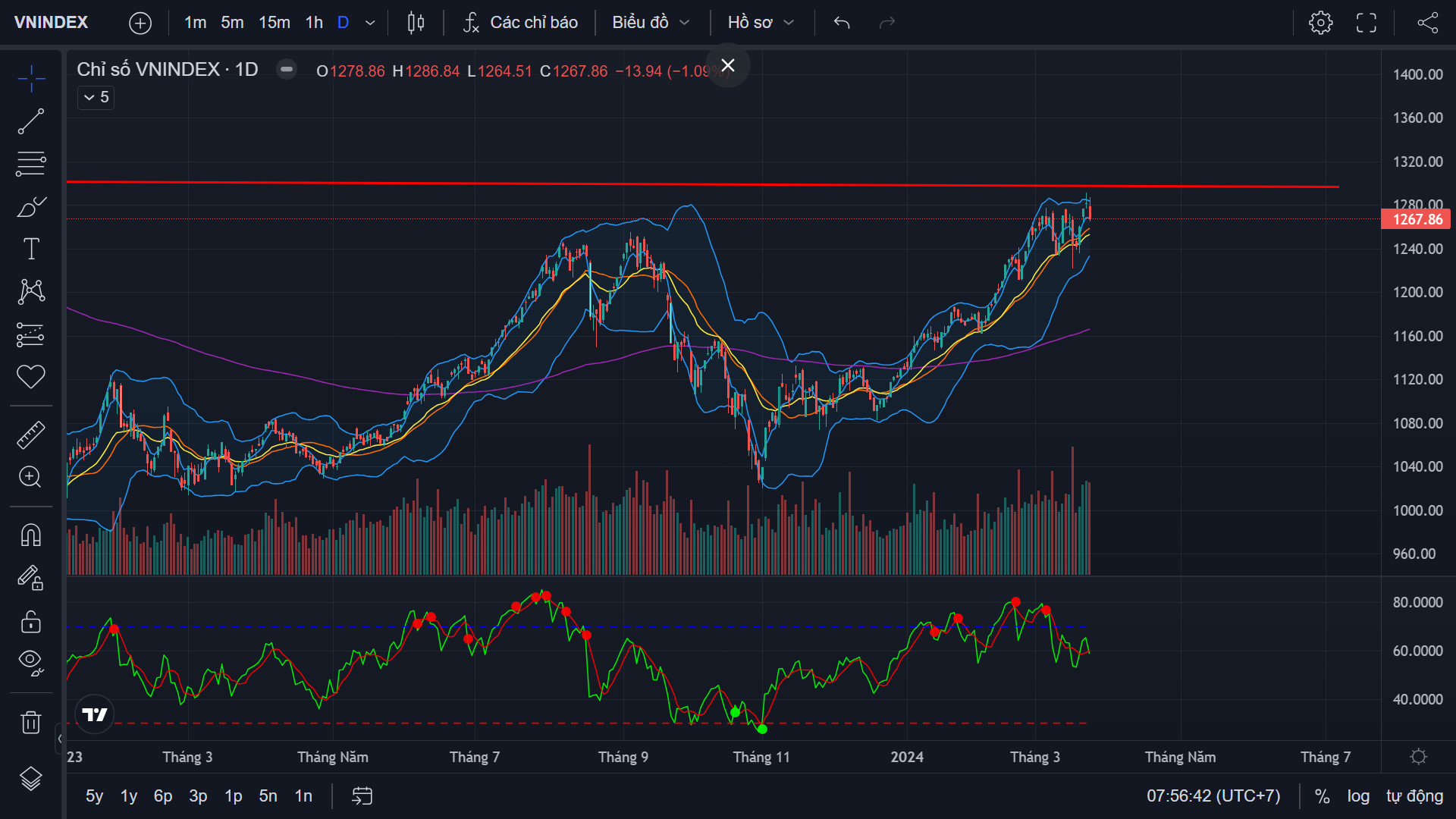1456x819 pixels.
Task: Set the chart range to 1y
Action: (129, 796)
